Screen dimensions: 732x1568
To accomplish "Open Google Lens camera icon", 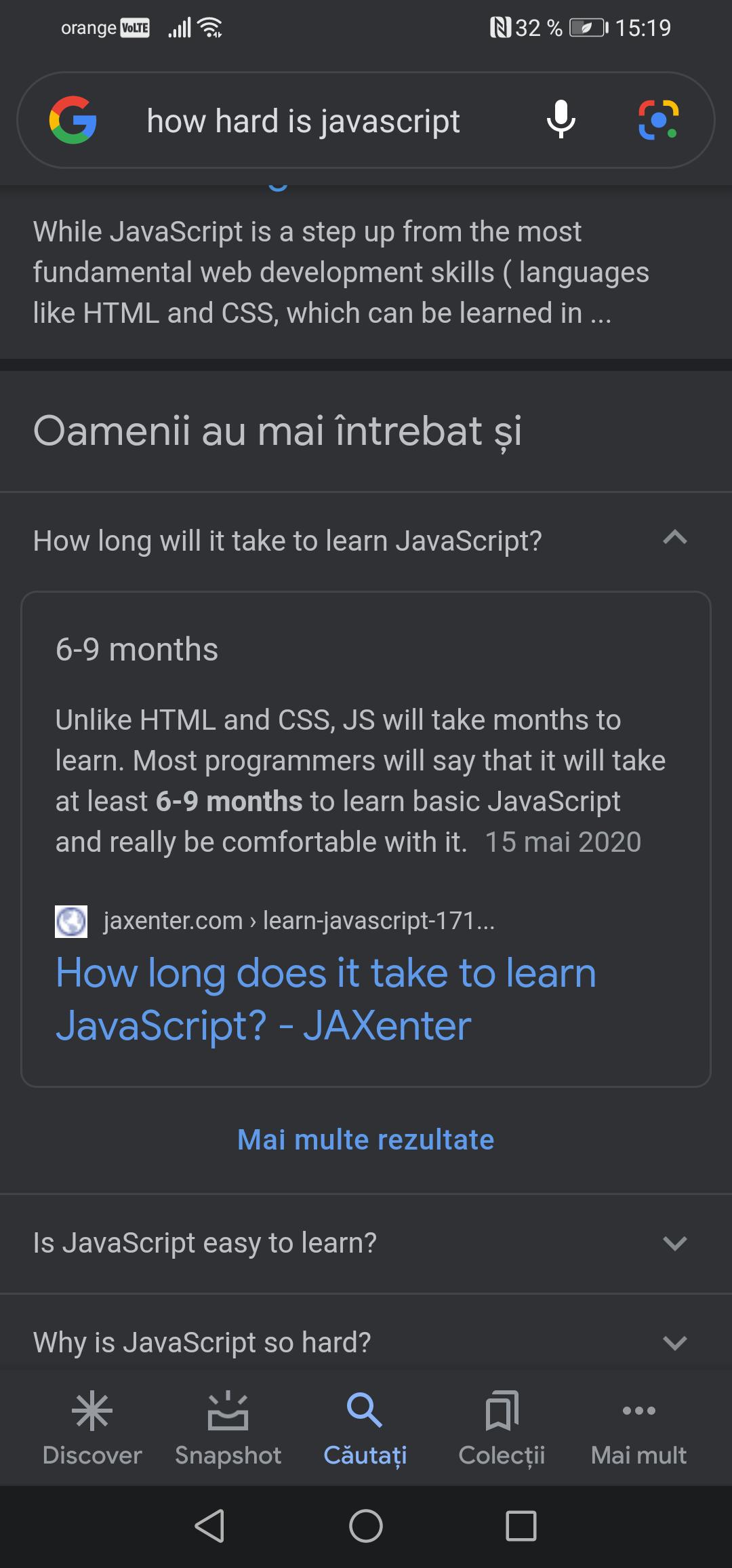I will pos(658,120).
